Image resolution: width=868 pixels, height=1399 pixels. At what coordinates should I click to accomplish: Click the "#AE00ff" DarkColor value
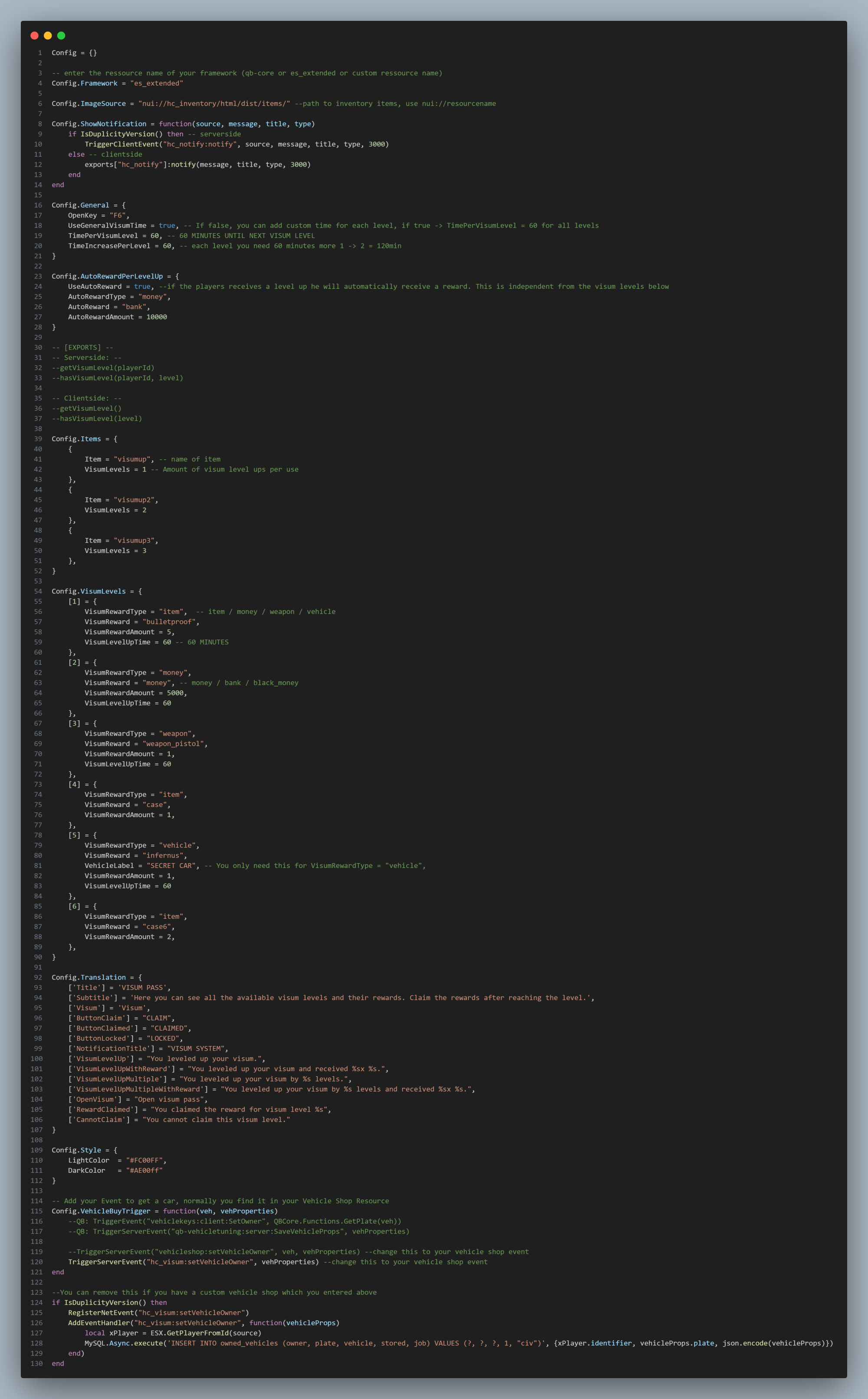tap(144, 1171)
